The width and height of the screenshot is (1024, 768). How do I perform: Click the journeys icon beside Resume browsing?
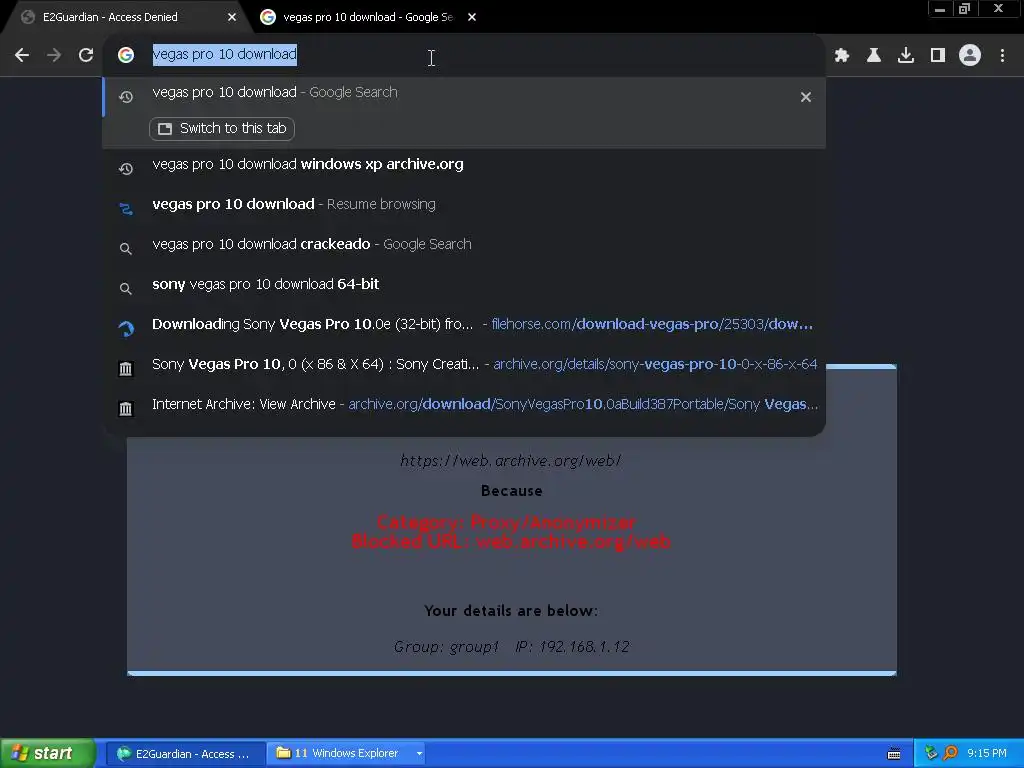(x=126, y=208)
